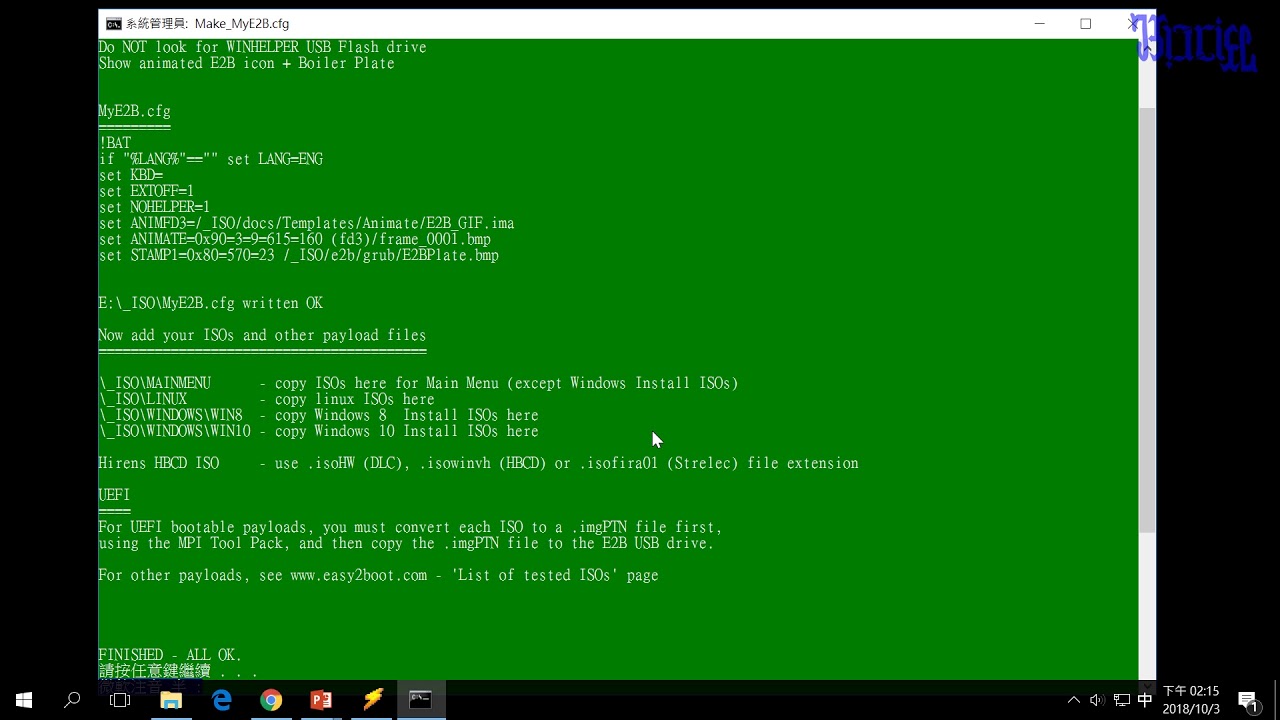
Task: Switch input method via 中 indicator
Action: pos(1145,700)
